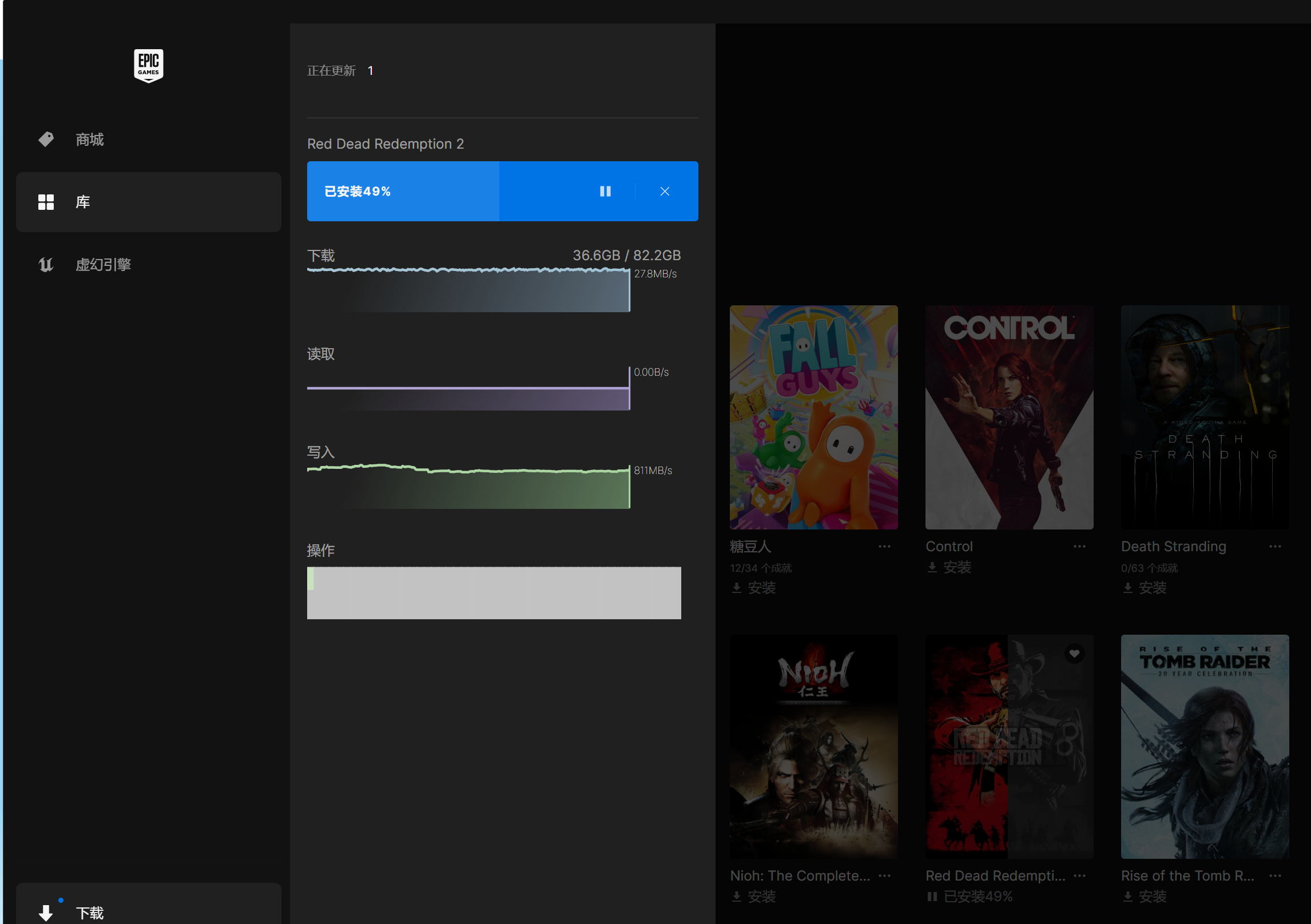Open the 糖豆人 Fall Guys cover
Image resolution: width=1311 pixels, height=924 pixels.
coord(814,417)
